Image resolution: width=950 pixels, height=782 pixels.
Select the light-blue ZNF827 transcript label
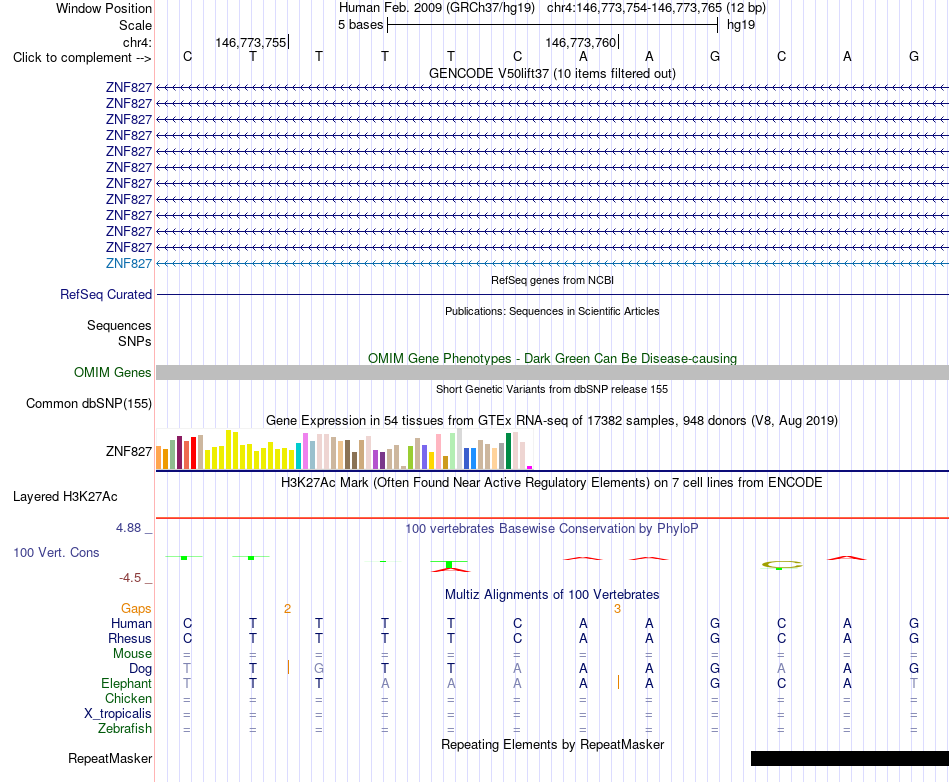coord(128,263)
